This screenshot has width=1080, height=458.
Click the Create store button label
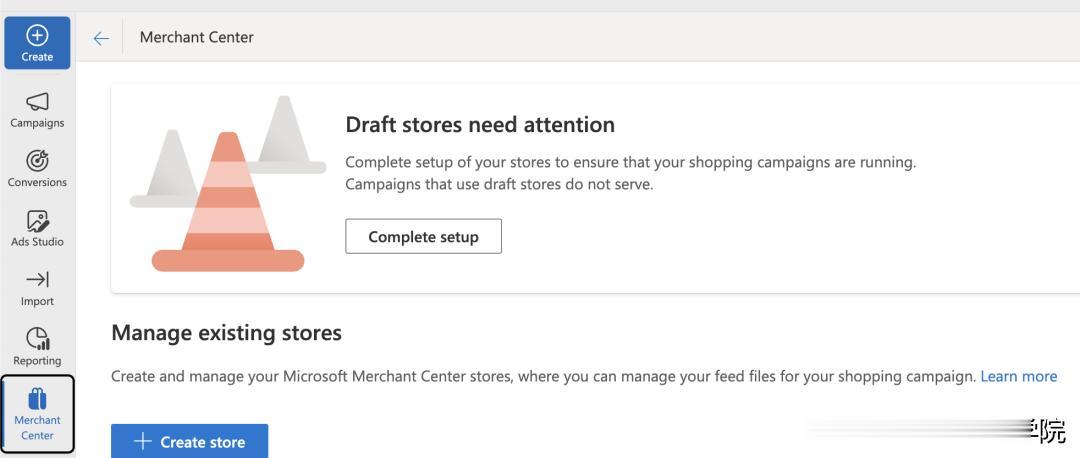click(202, 442)
